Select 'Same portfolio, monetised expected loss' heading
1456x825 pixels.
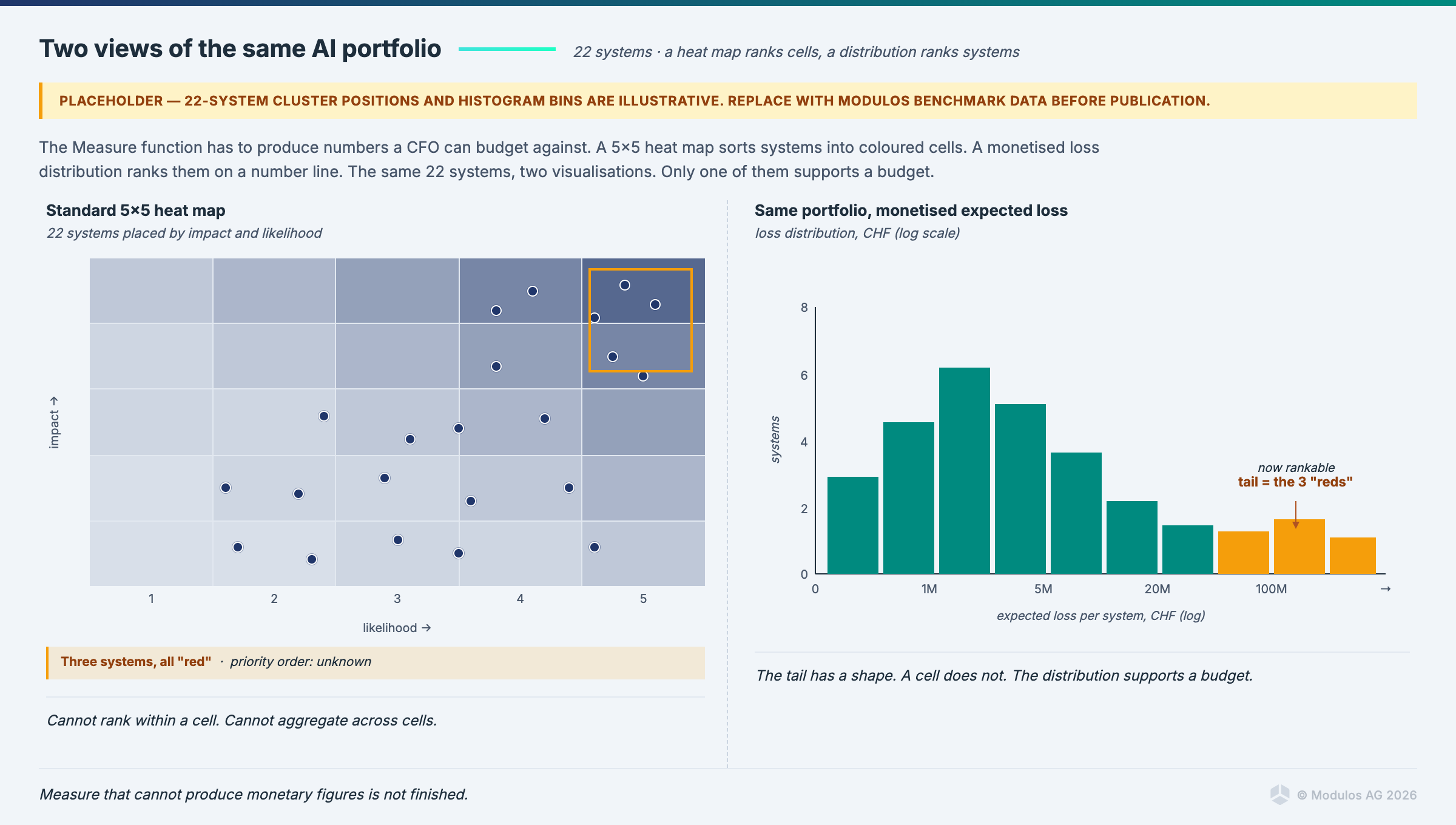pyautogui.click(x=911, y=210)
